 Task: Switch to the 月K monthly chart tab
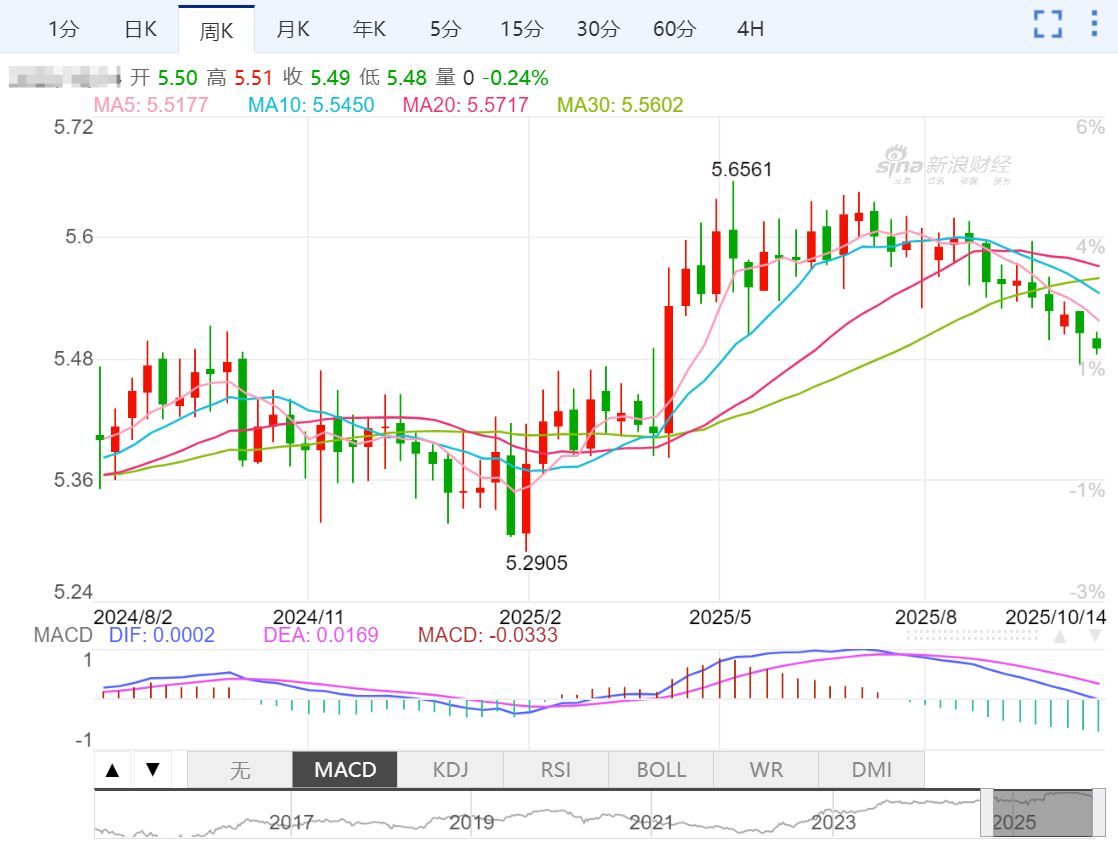292,29
